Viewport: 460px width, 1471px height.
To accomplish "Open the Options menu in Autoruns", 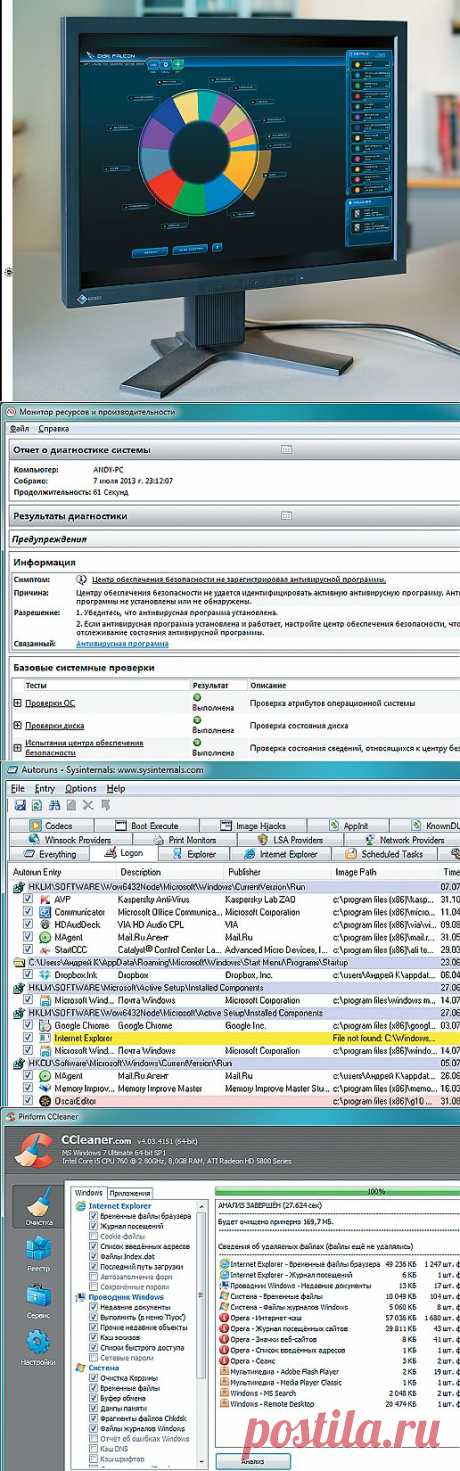I will click(81, 788).
